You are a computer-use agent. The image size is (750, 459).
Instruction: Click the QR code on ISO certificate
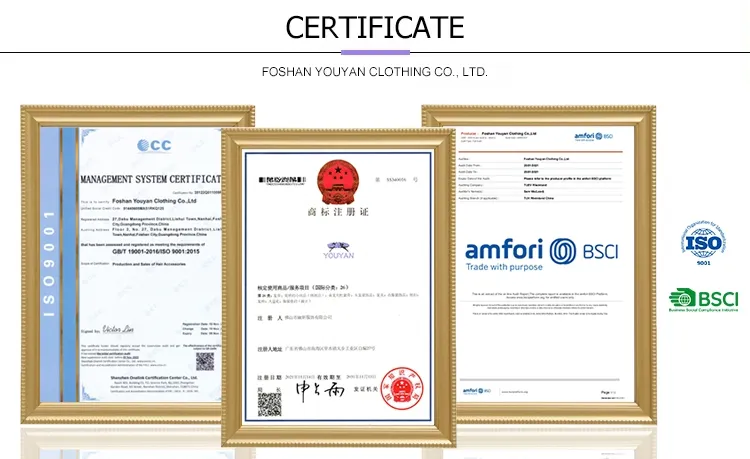[x=205, y=361]
